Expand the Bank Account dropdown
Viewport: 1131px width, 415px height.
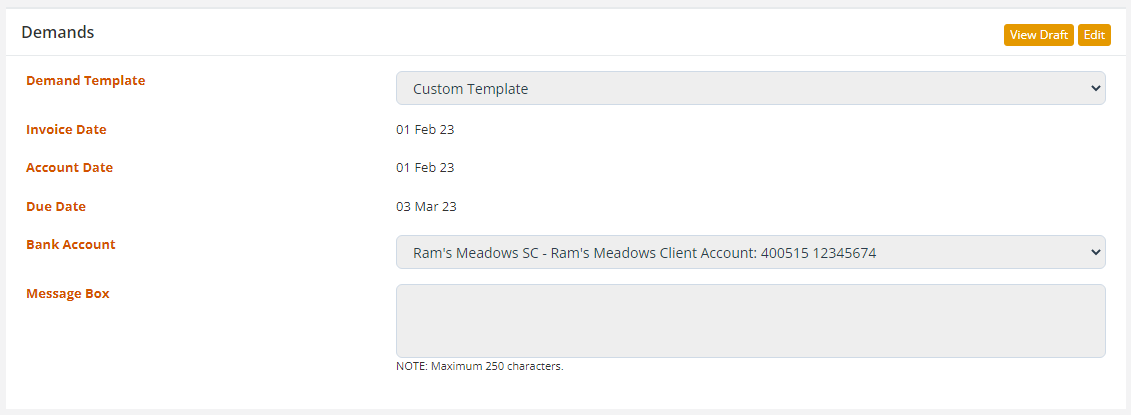750,253
